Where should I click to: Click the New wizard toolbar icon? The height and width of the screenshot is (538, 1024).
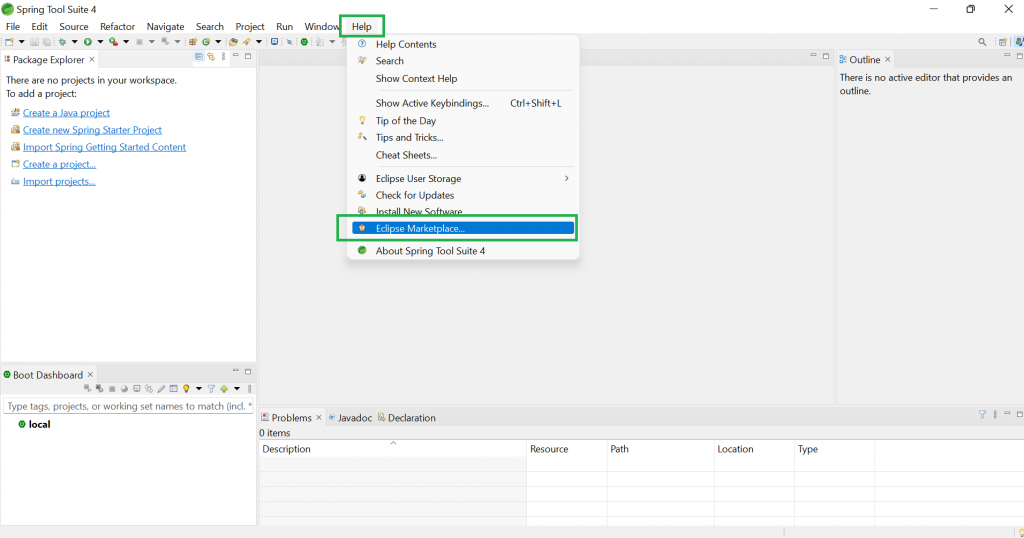coord(9,42)
